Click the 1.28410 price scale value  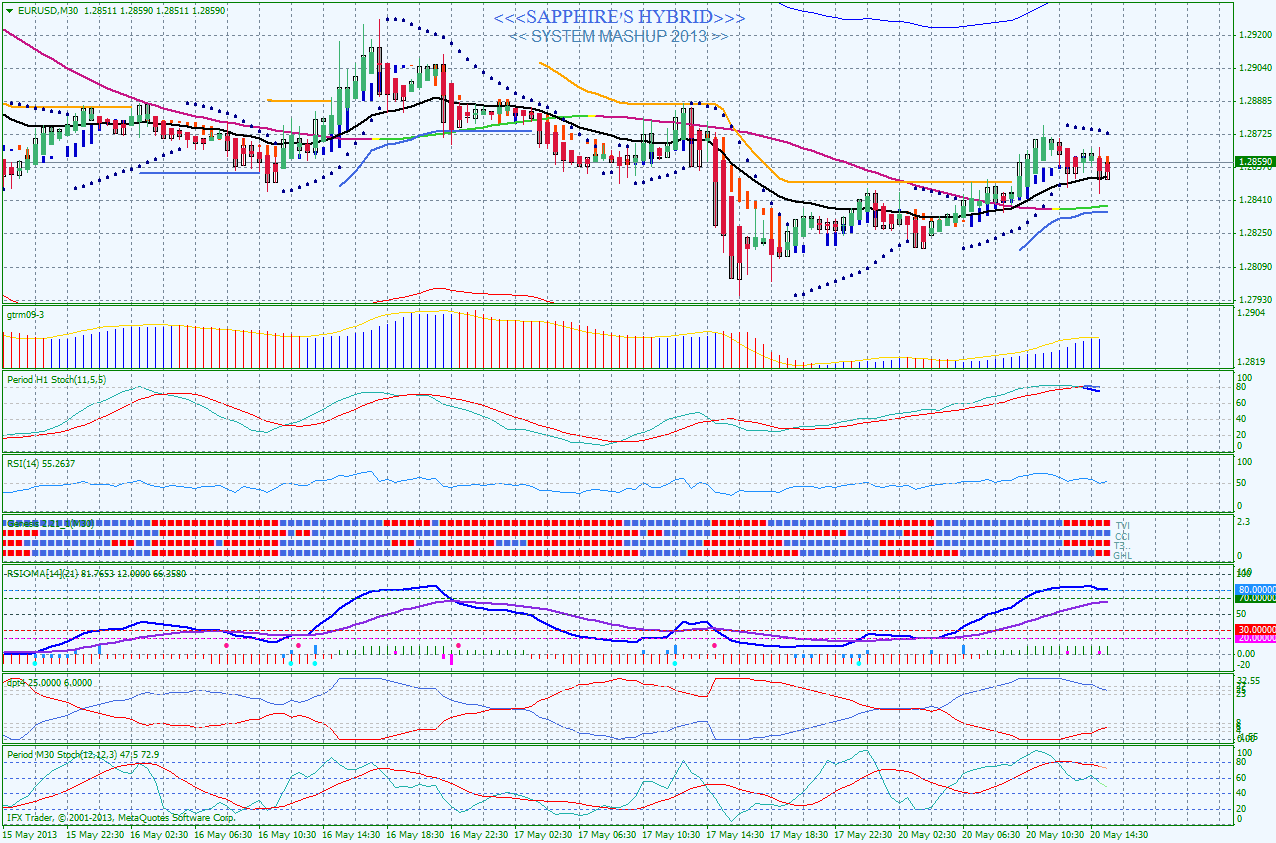pyautogui.click(x=1254, y=200)
